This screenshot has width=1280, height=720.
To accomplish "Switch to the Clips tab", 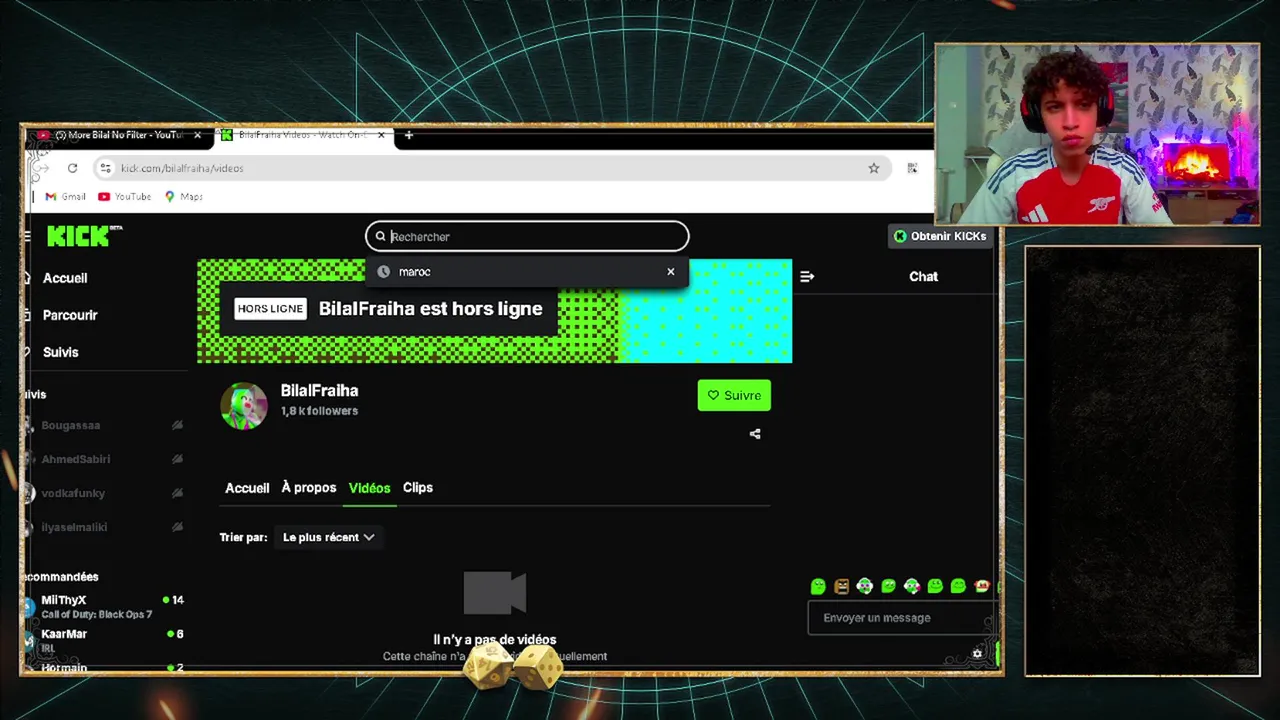I will pyautogui.click(x=418, y=488).
